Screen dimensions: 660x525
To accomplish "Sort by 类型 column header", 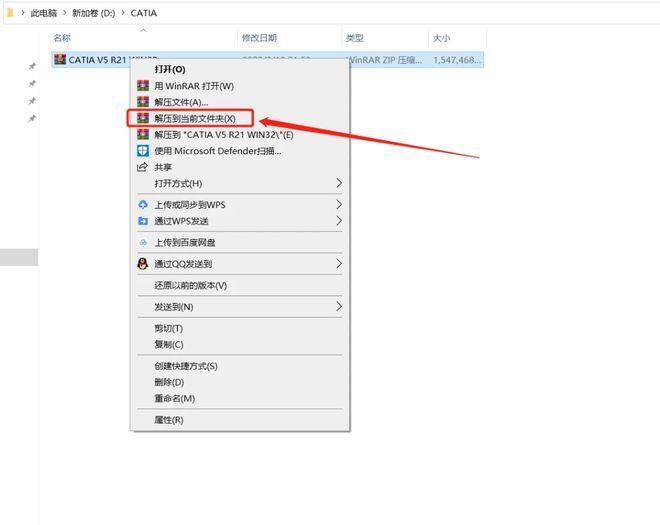I will click(x=355, y=38).
